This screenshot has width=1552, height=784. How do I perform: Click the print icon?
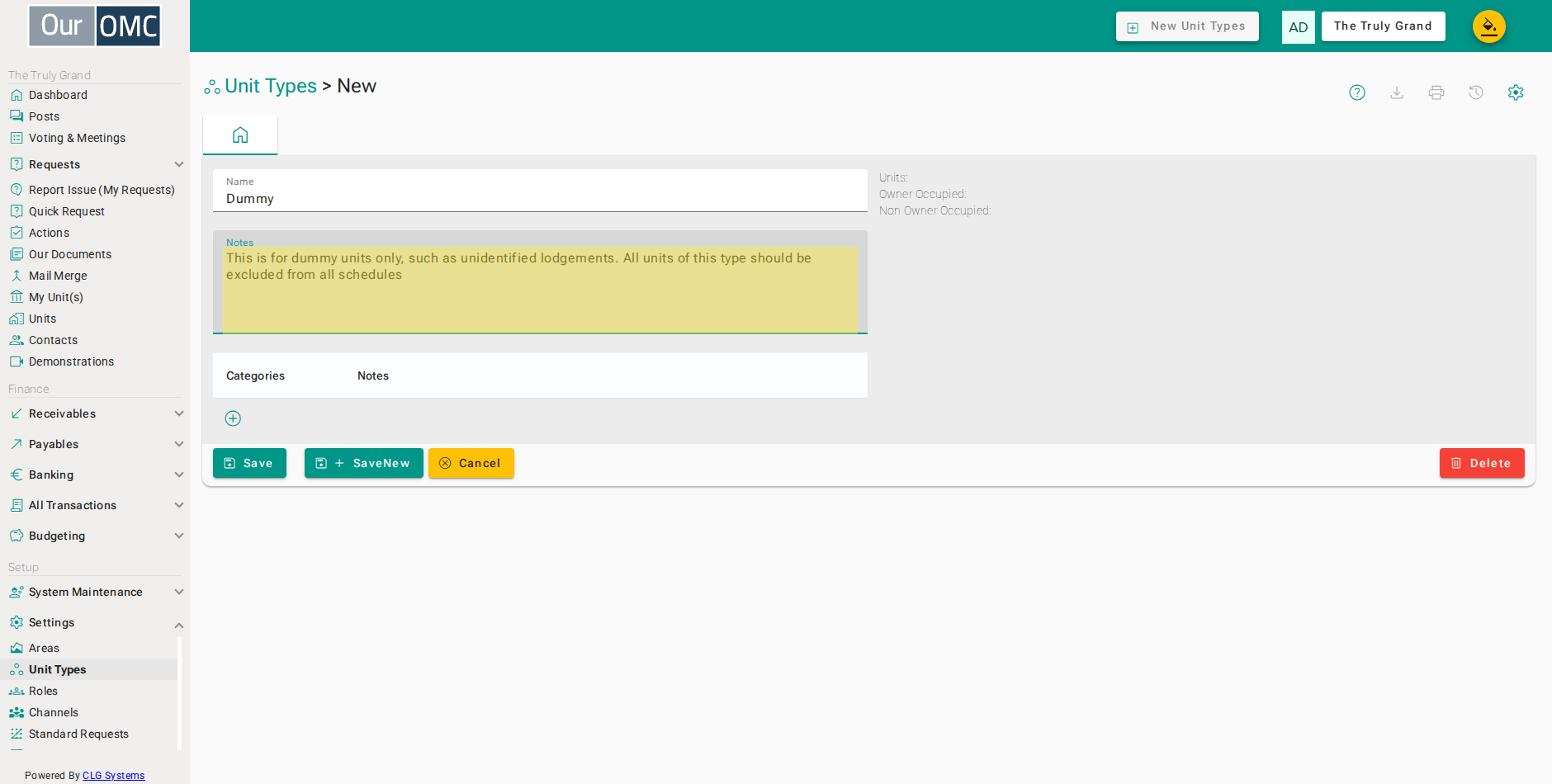pos(1436,92)
